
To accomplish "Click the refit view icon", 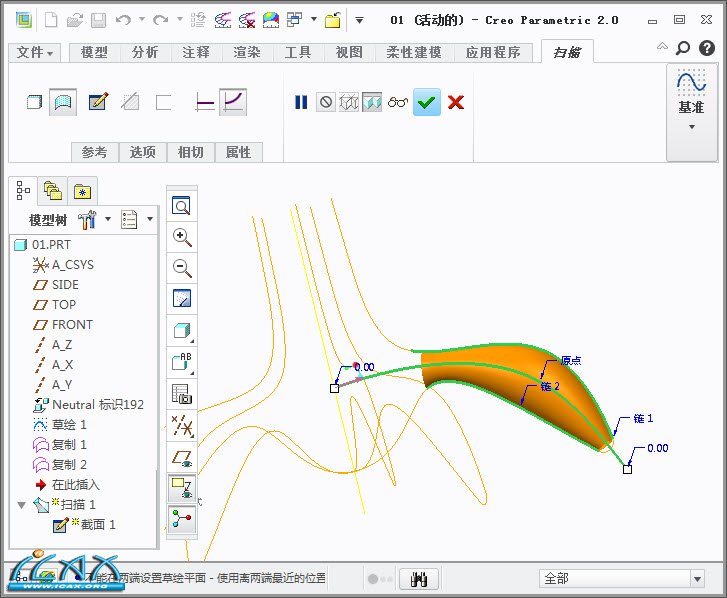I will (181, 207).
